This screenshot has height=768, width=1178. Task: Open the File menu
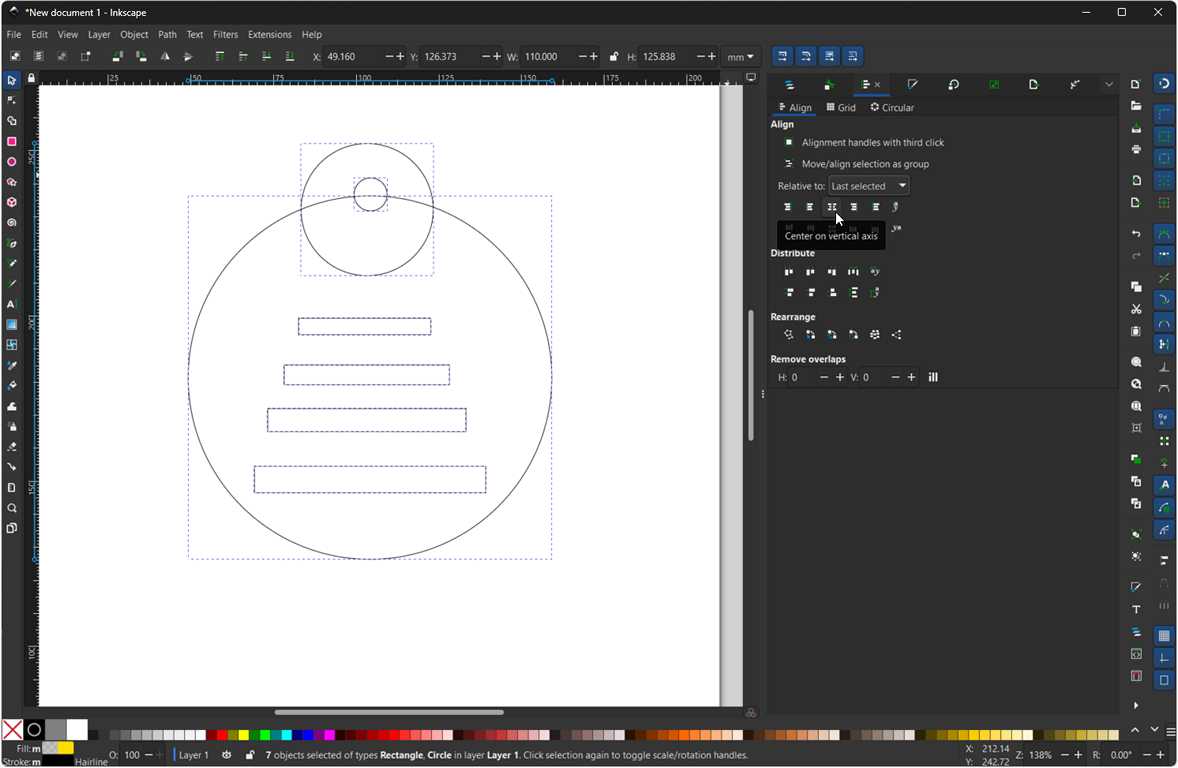pos(14,35)
